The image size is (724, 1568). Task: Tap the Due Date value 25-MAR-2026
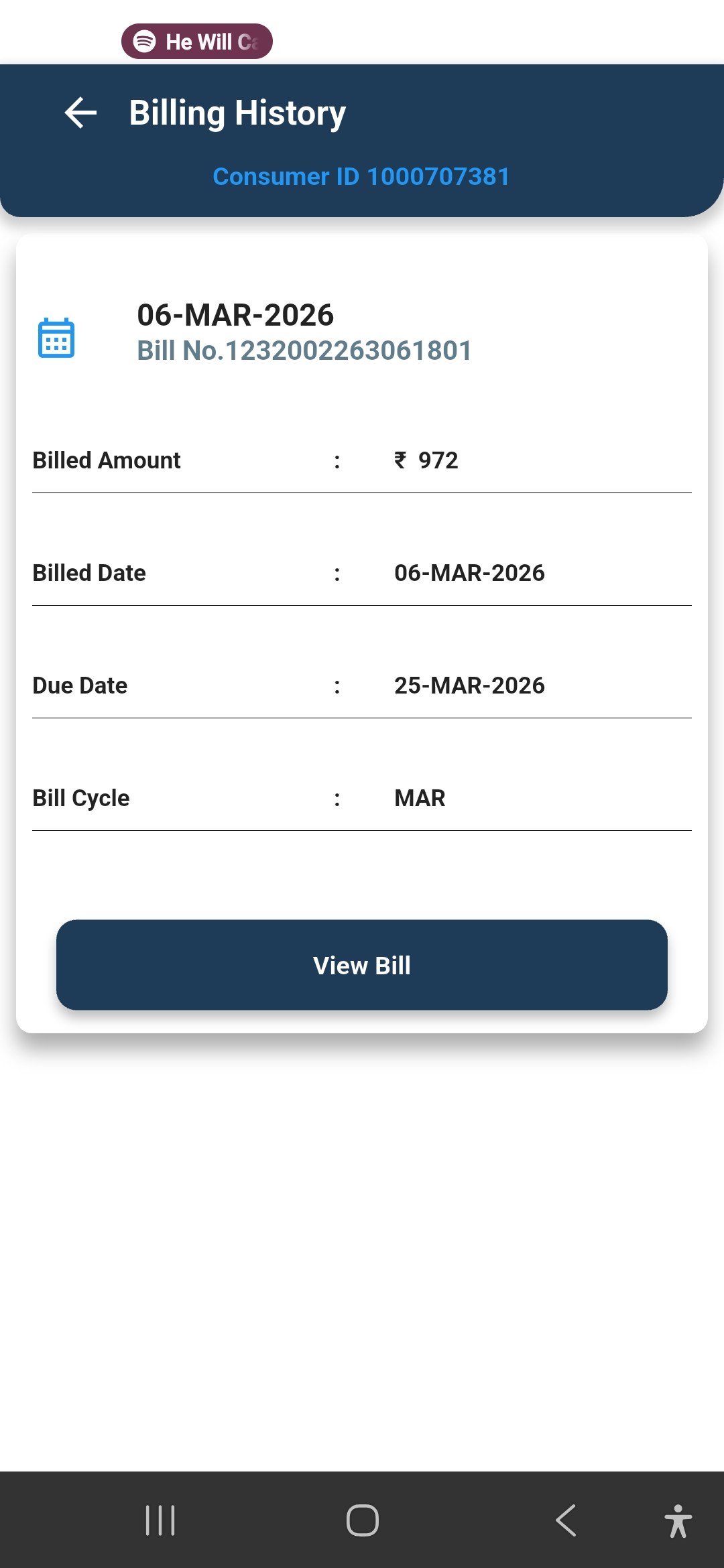point(469,685)
